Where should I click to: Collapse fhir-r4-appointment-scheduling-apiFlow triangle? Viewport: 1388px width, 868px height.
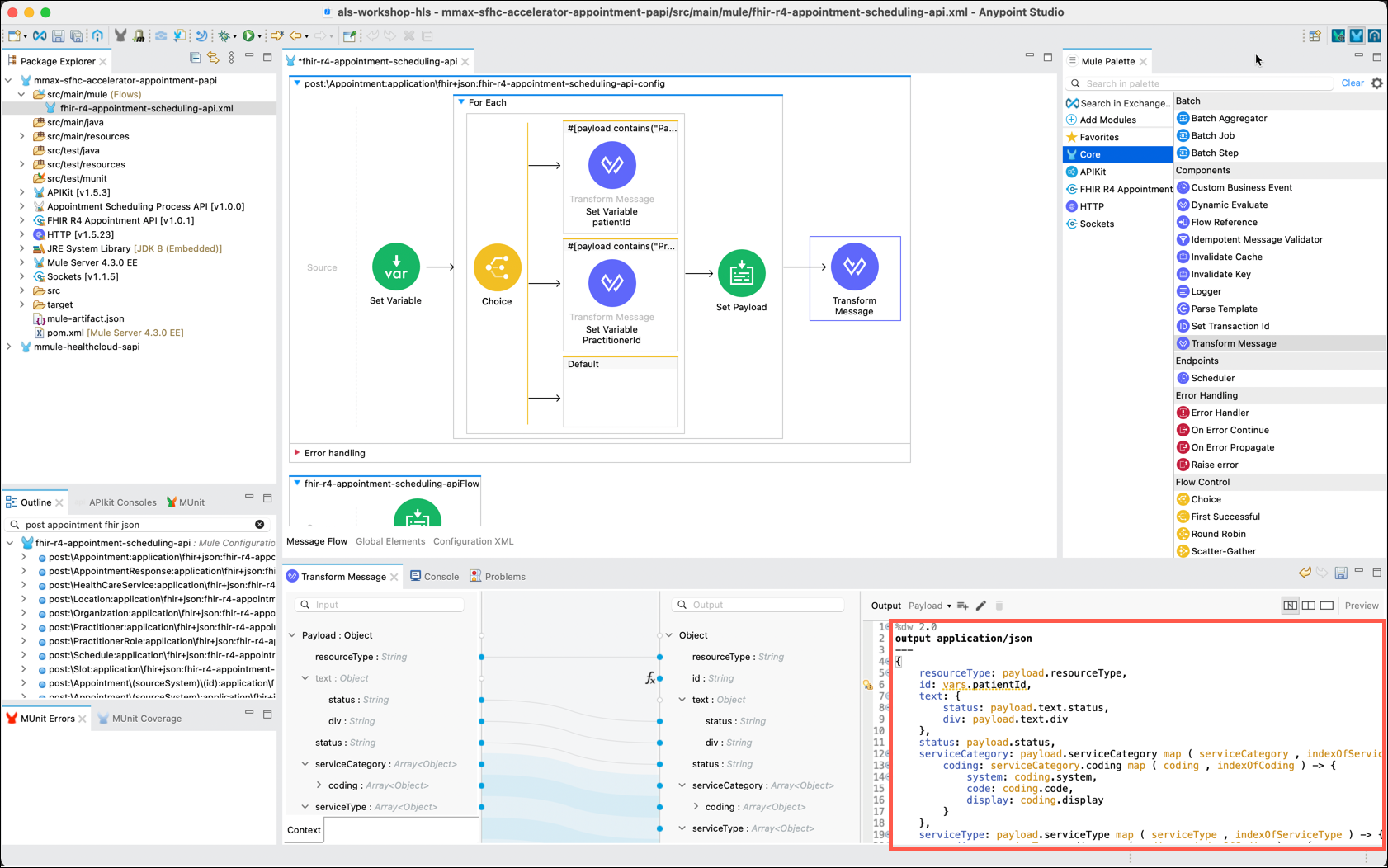(297, 484)
